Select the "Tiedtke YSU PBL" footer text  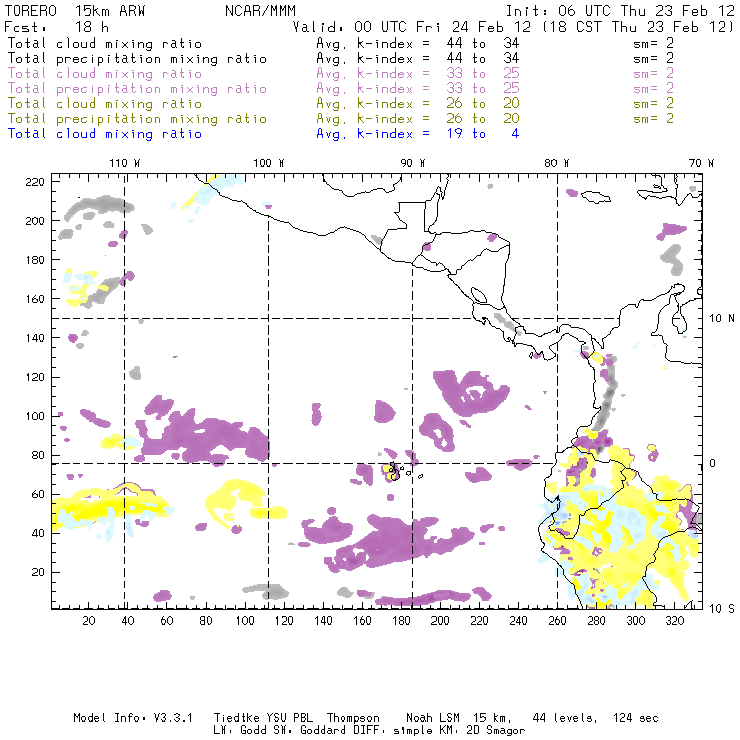point(263,718)
